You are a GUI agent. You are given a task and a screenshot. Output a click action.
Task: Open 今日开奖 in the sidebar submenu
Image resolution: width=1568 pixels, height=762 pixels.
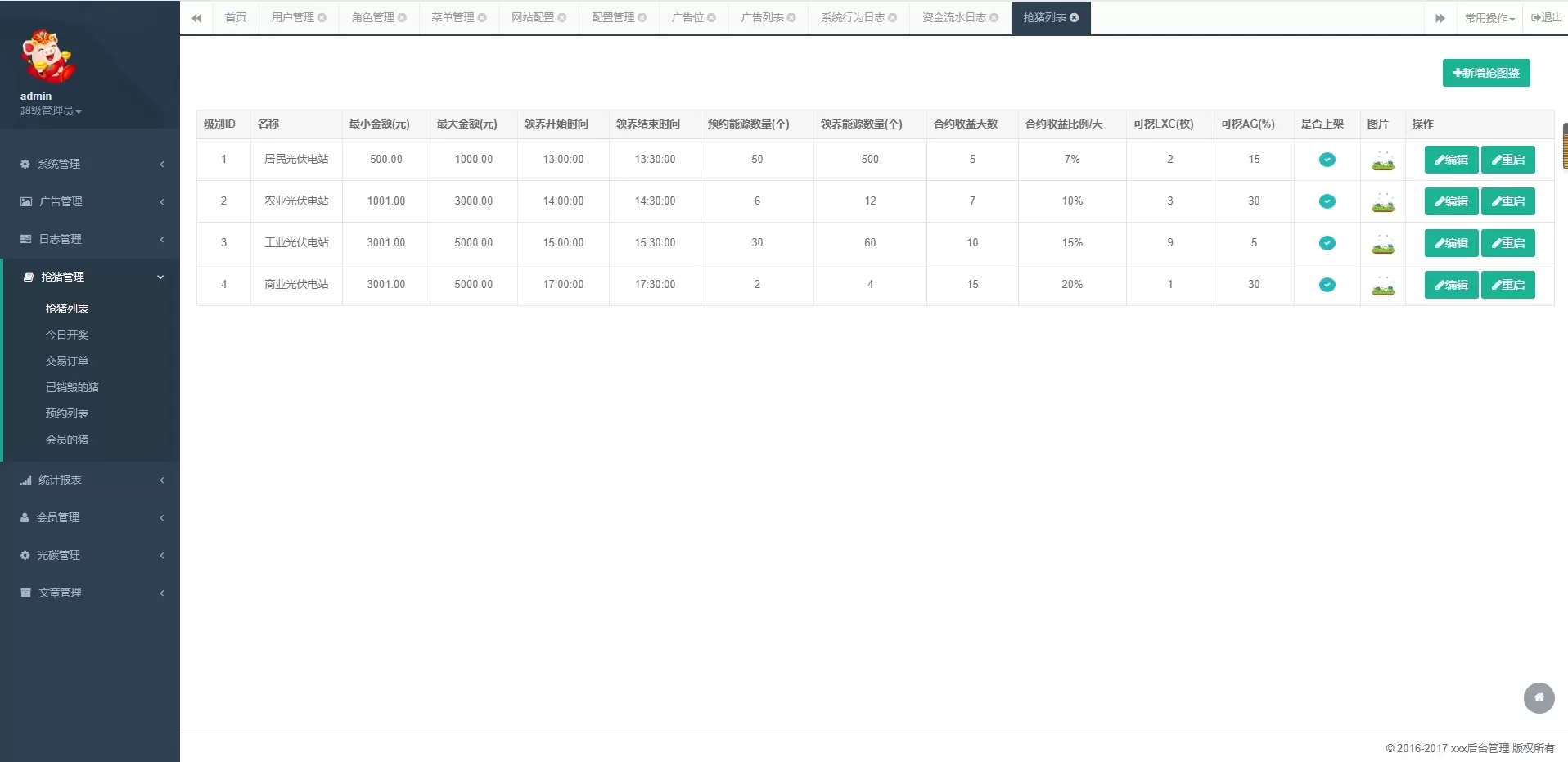click(67, 335)
